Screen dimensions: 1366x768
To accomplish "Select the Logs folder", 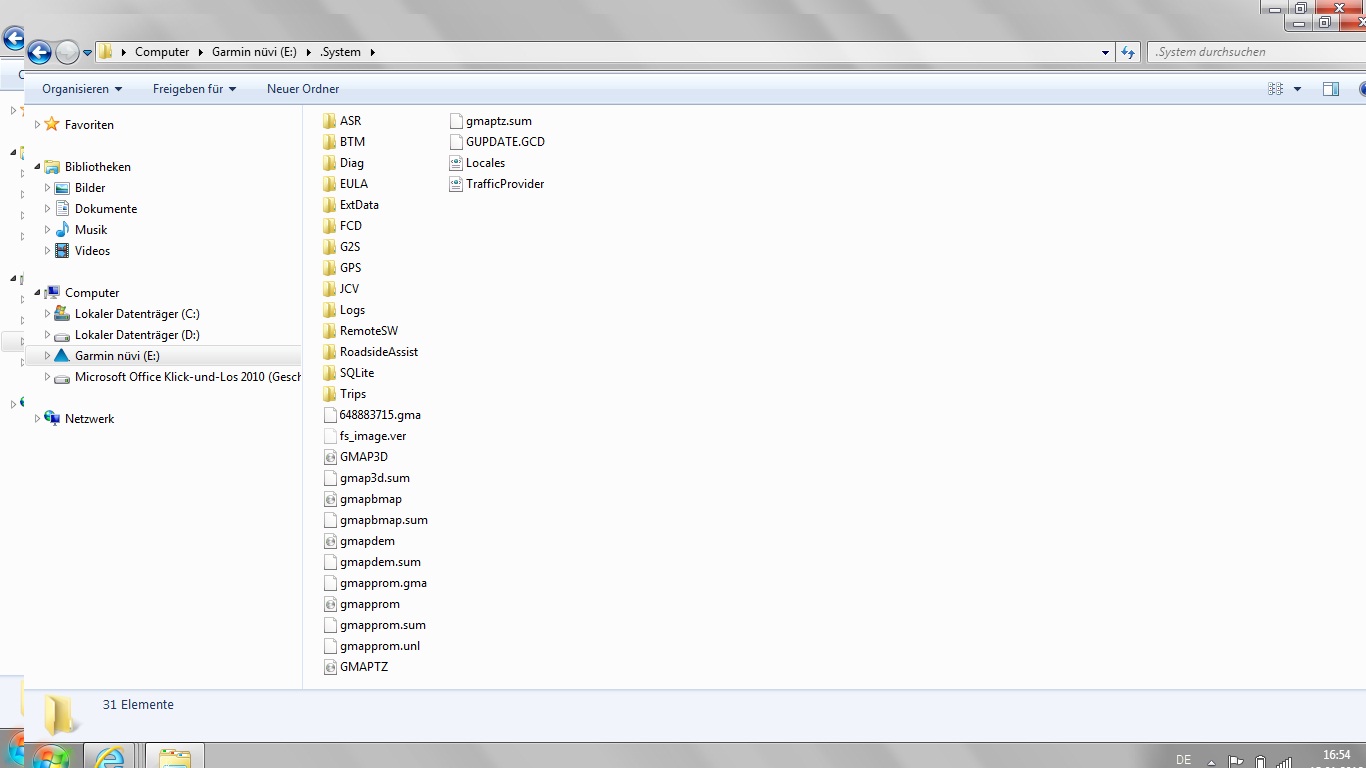I will [x=345, y=310].
